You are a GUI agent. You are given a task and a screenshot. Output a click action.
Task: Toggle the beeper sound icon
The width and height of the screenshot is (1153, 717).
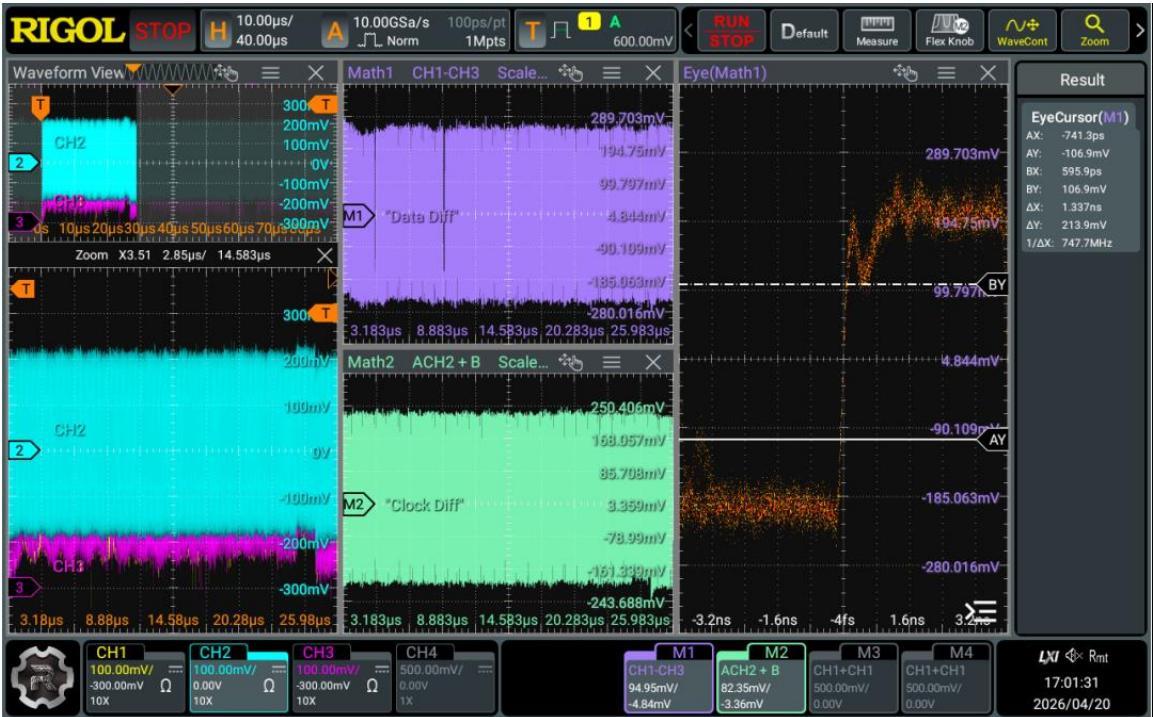tap(1074, 656)
